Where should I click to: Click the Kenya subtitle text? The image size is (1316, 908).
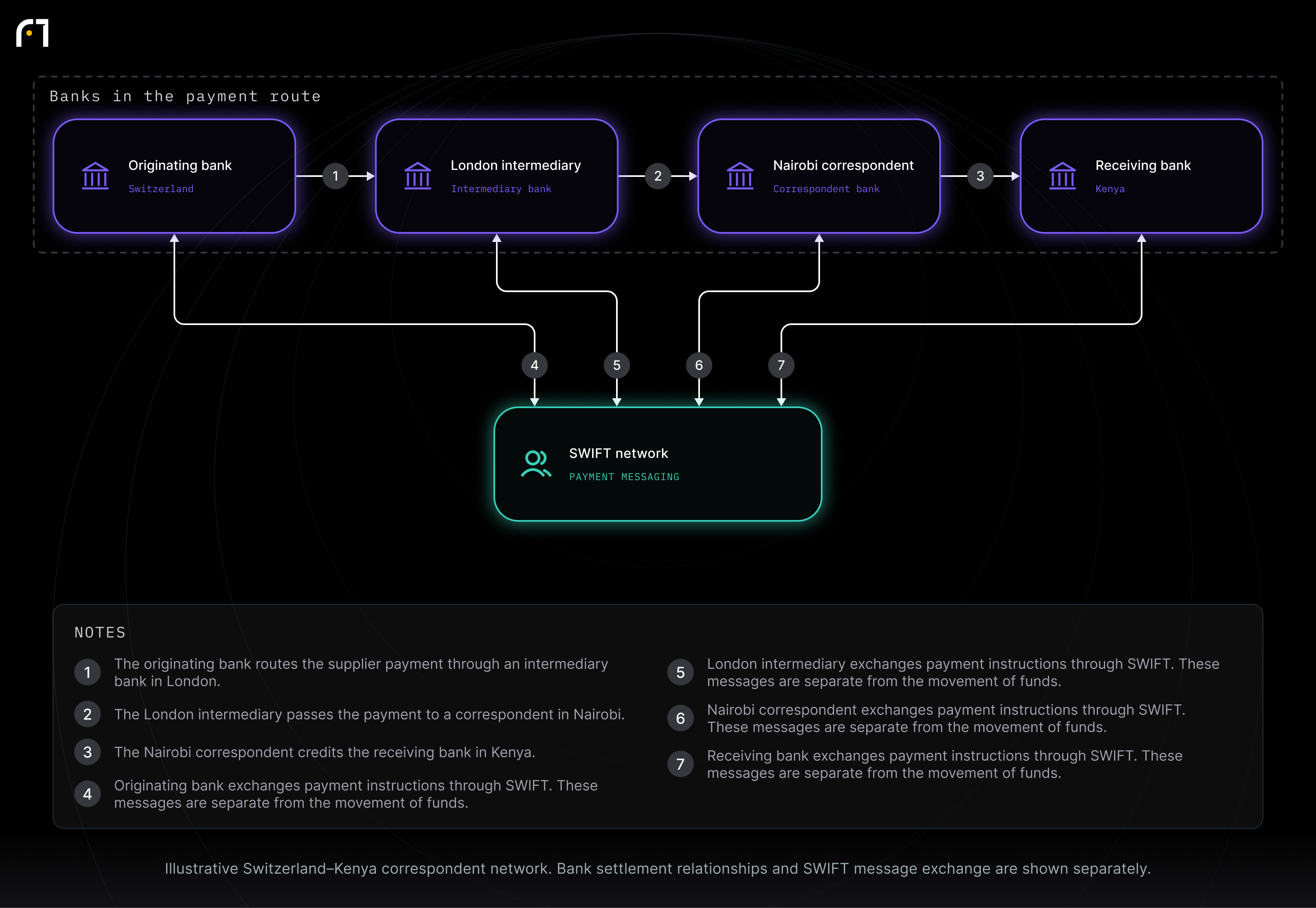click(x=1110, y=189)
